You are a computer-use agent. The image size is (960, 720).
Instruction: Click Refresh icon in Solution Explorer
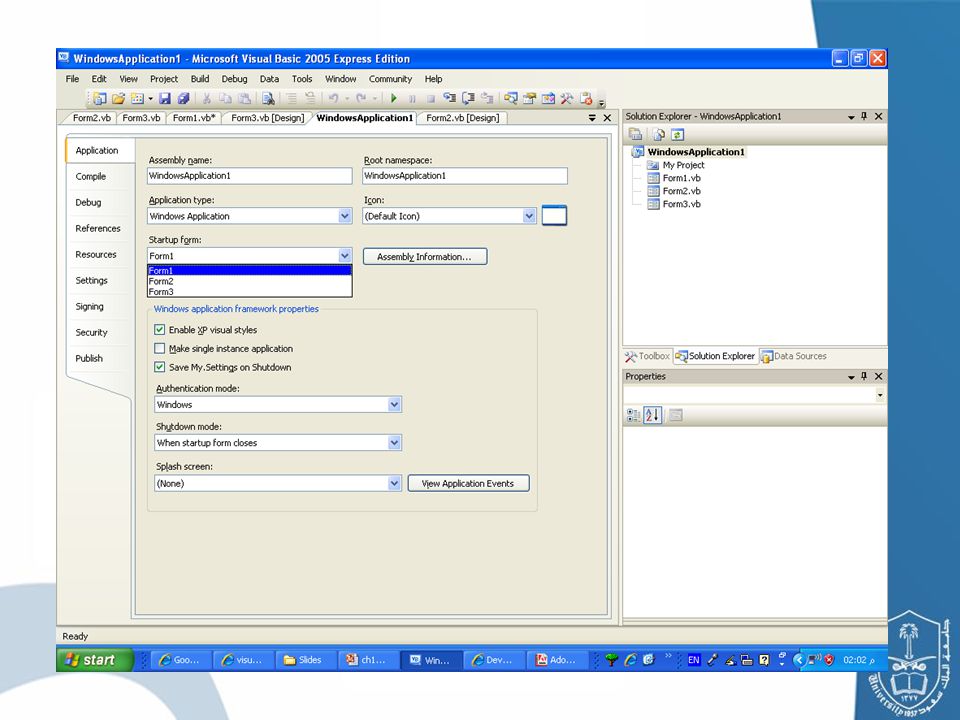coord(677,135)
